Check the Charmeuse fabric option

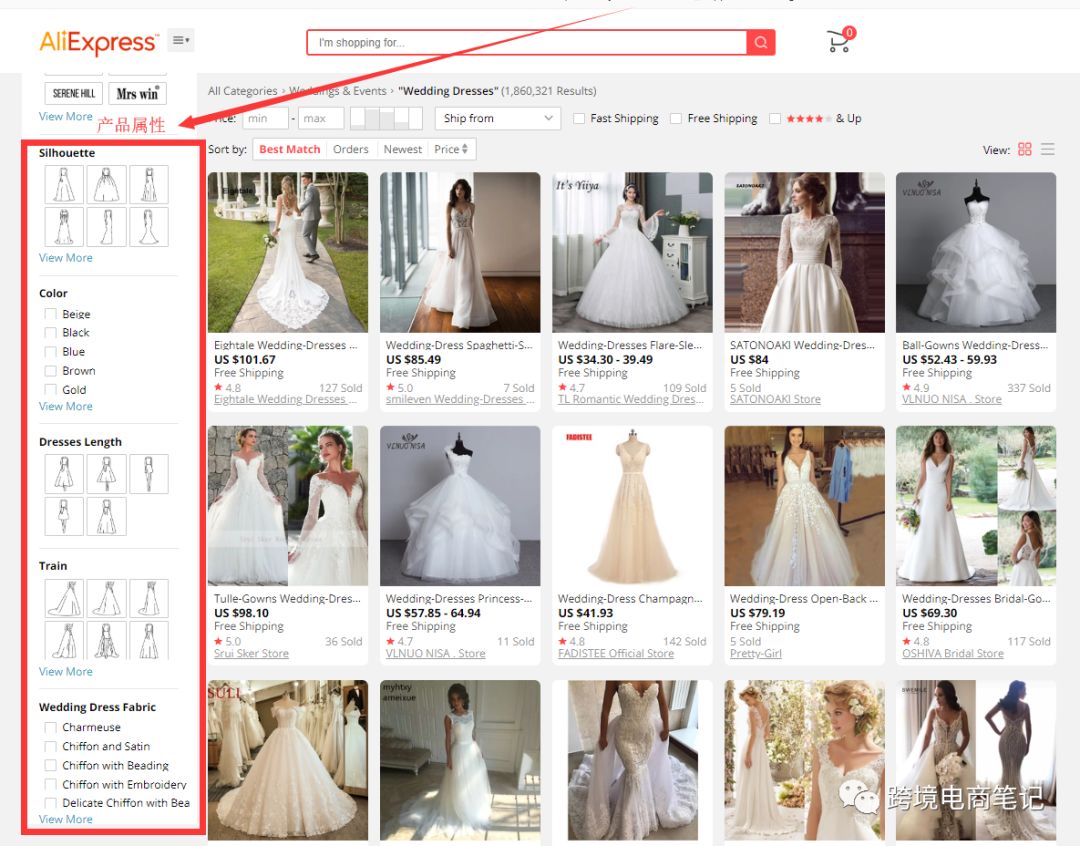[50, 728]
